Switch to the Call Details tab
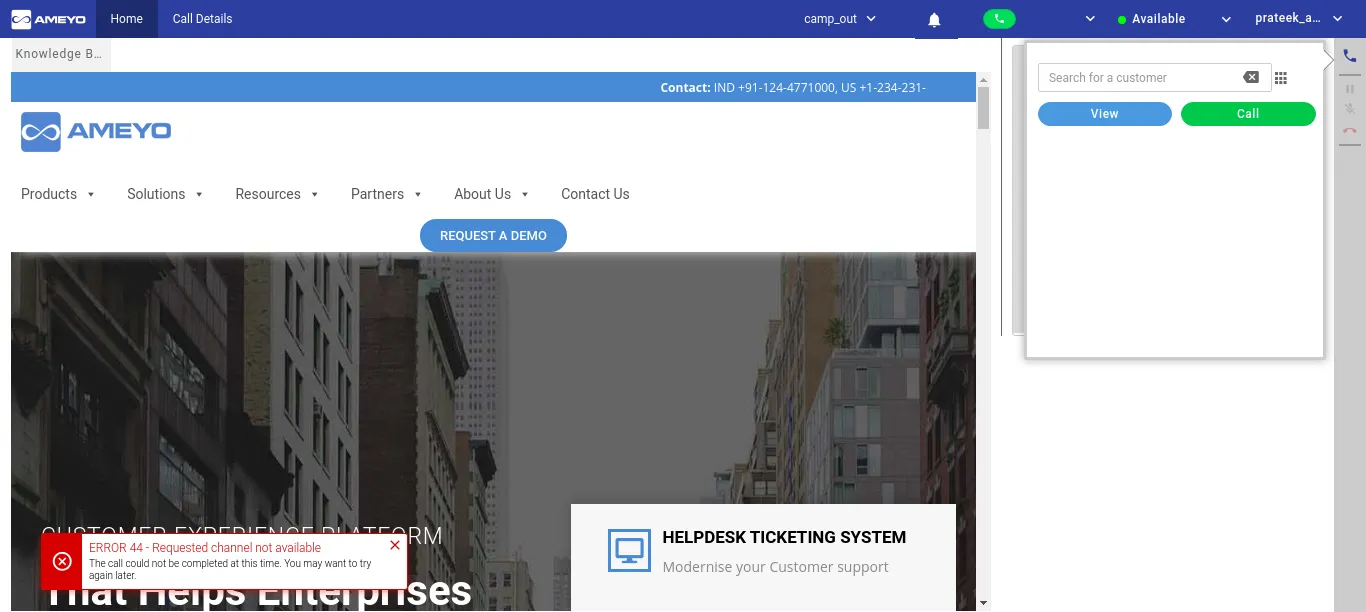 pyautogui.click(x=202, y=19)
